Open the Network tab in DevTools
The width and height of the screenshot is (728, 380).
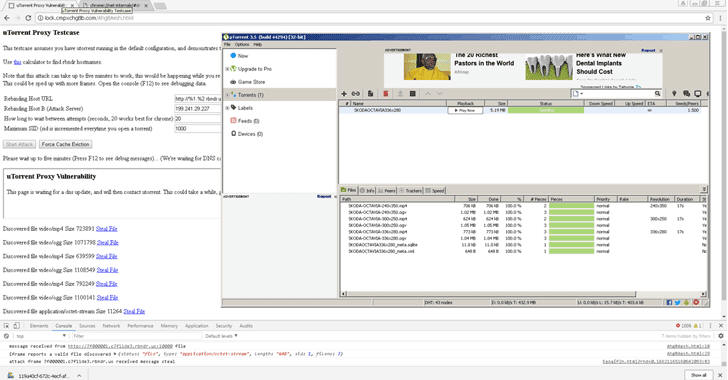[x=111, y=326]
